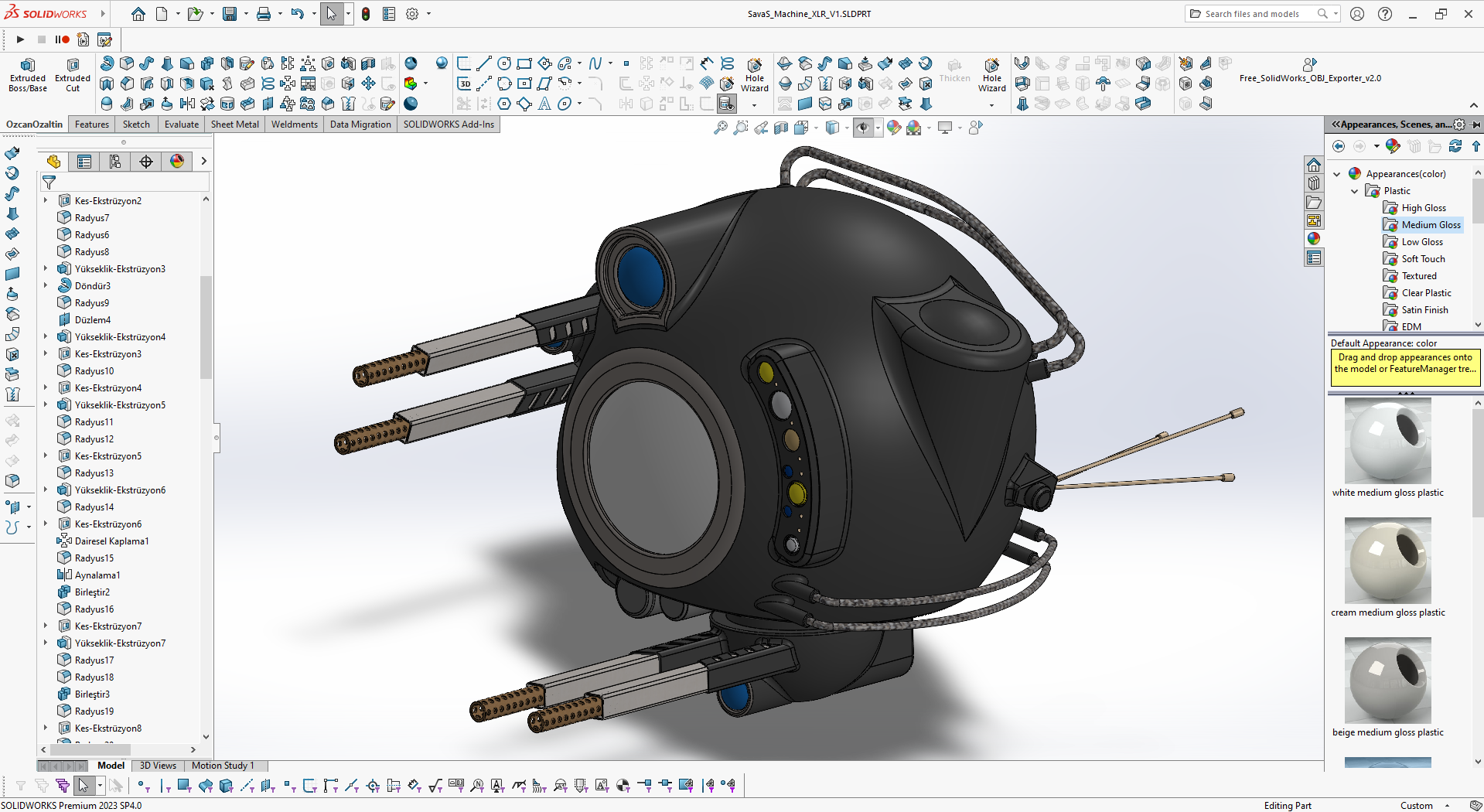The height and width of the screenshot is (812, 1484).
Task: Switch to the Sketch tab
Action: coord(136,125)
